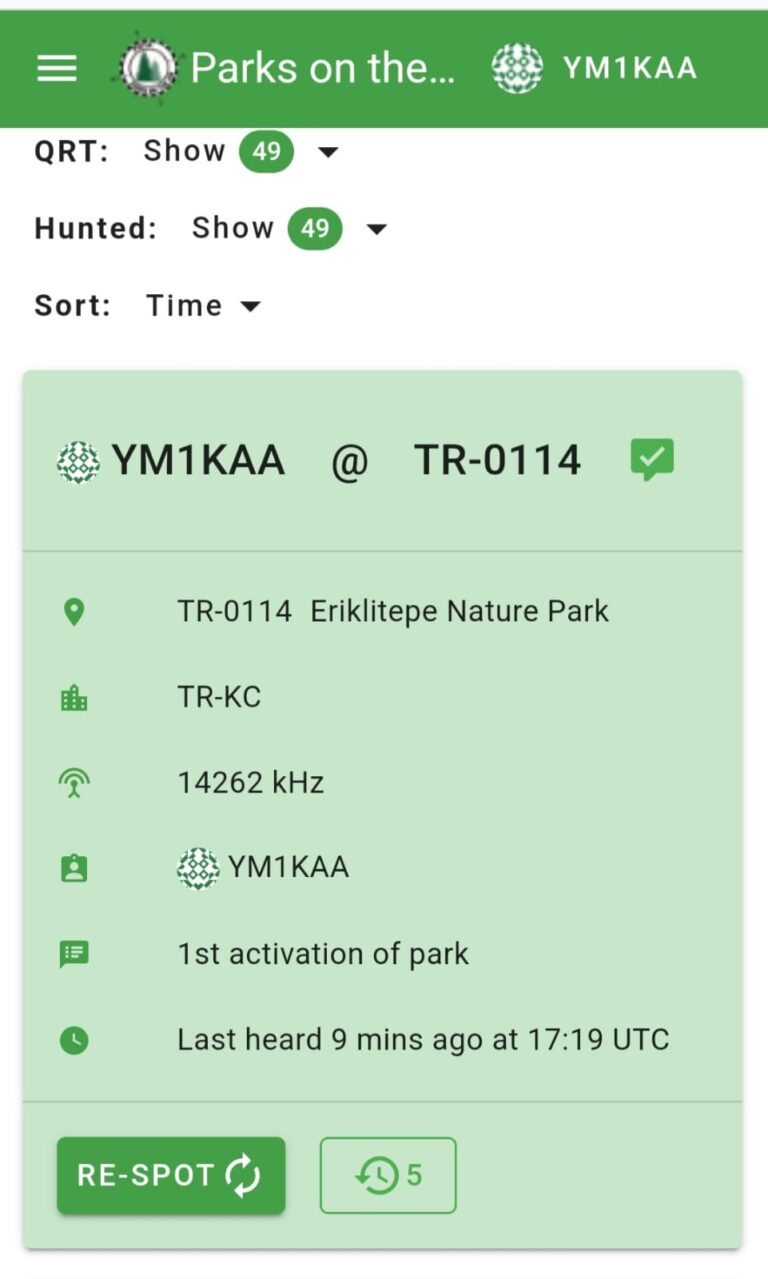This screenshot has height=1279, width=768.
Task: Open spot history showing 5 entries
Action: (388, 1175)
